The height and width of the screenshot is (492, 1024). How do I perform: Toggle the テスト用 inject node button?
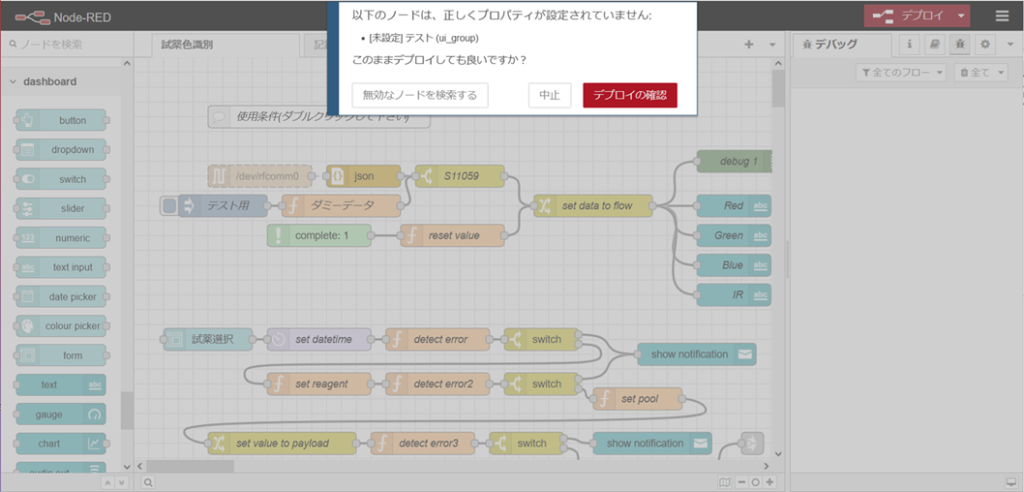(169, 206)
